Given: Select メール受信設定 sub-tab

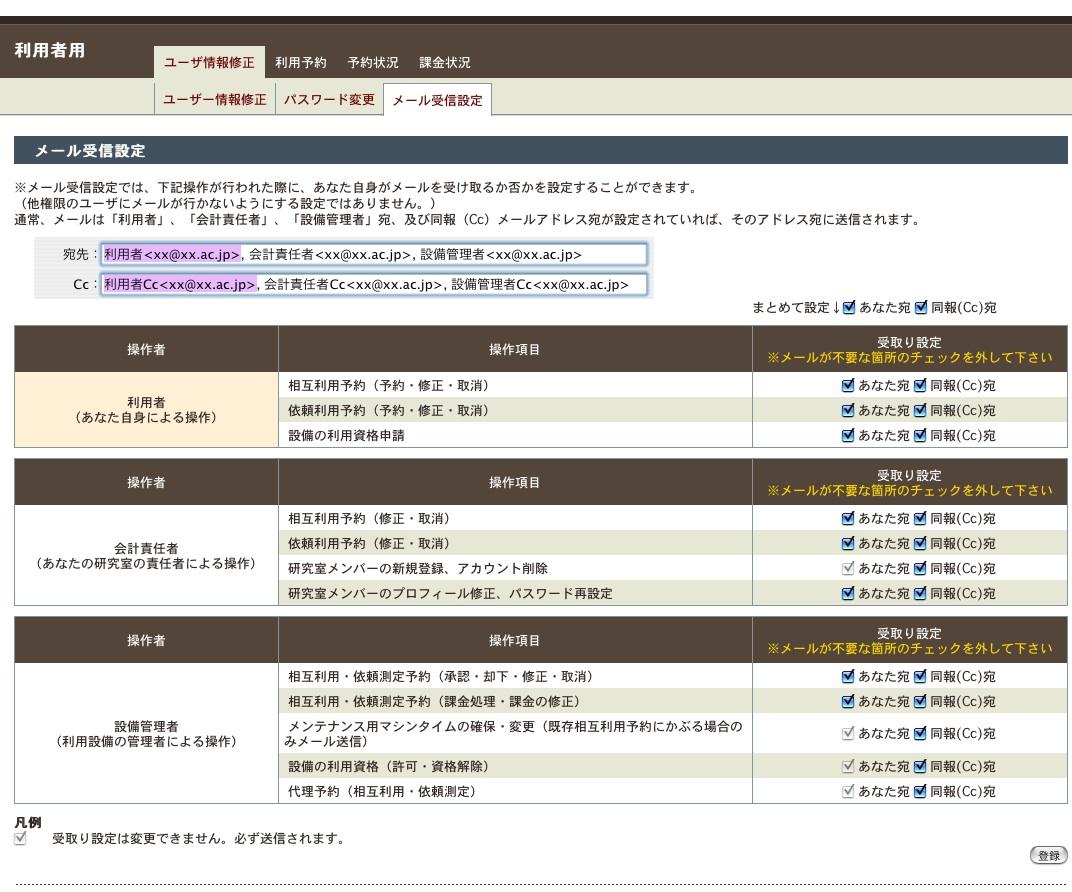Looking at the screenshot, I should tap(437, 101).
